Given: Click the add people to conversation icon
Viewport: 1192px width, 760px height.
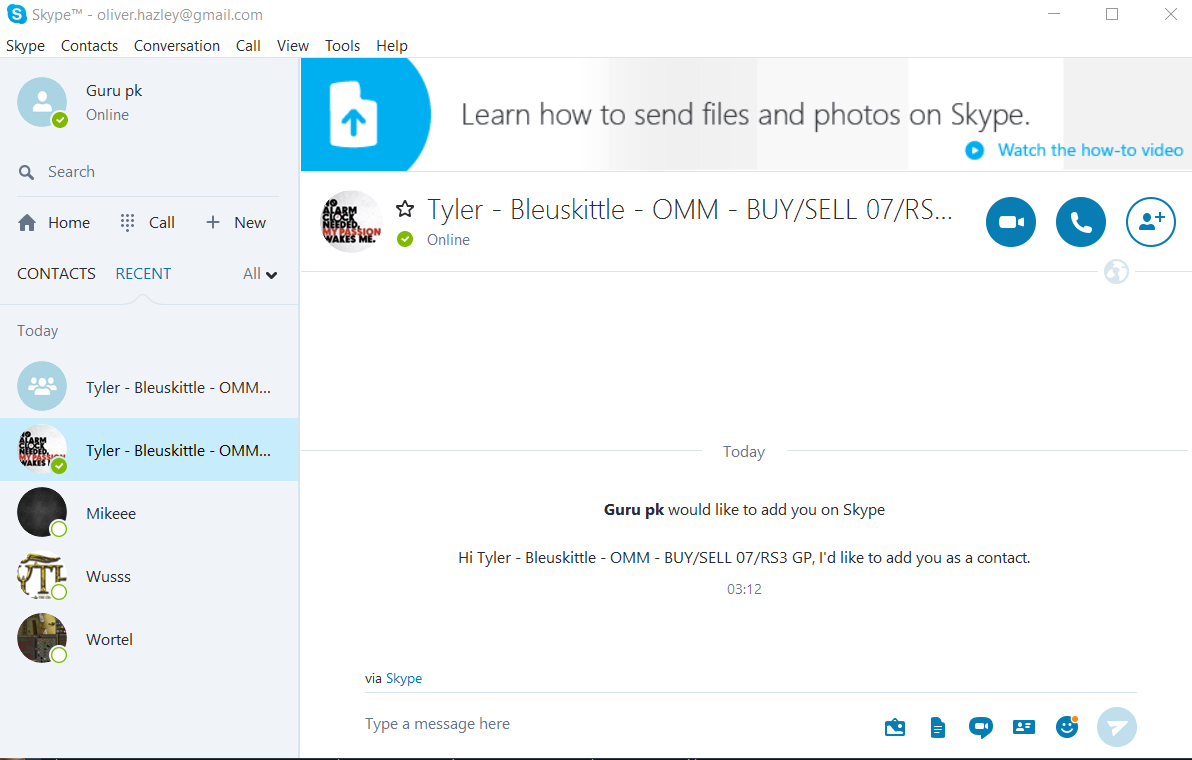Looking at the screenshot, I should click(1151, 222).
